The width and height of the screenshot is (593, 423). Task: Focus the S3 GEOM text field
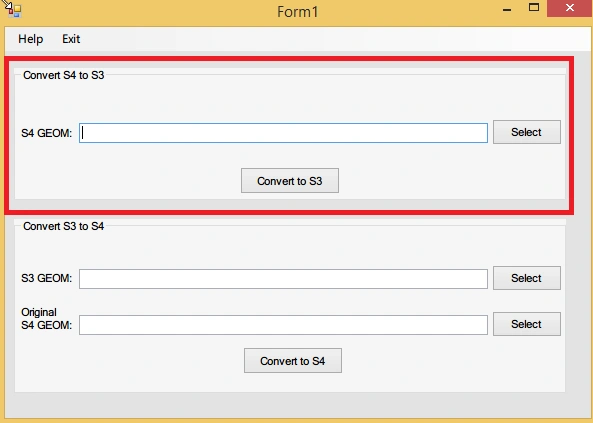coord(283,279)
